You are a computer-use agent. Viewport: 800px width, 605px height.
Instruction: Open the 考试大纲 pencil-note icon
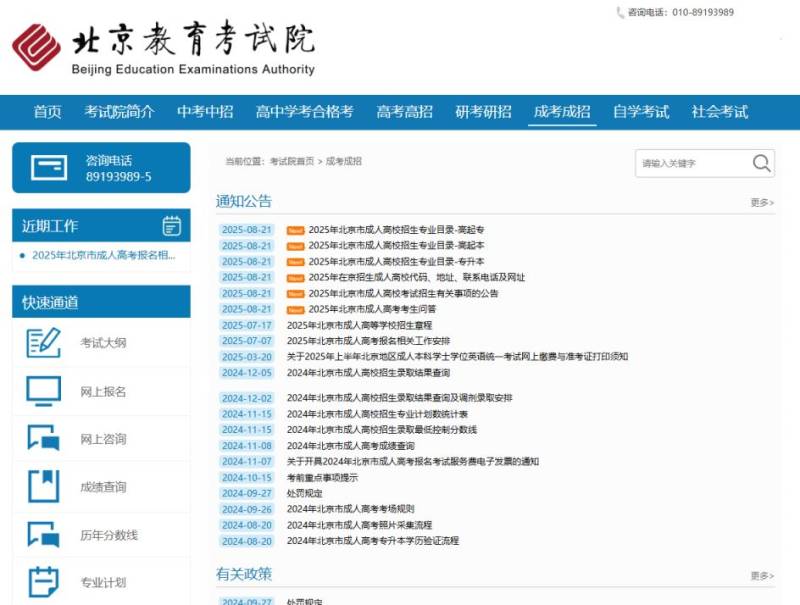point(43,343)
